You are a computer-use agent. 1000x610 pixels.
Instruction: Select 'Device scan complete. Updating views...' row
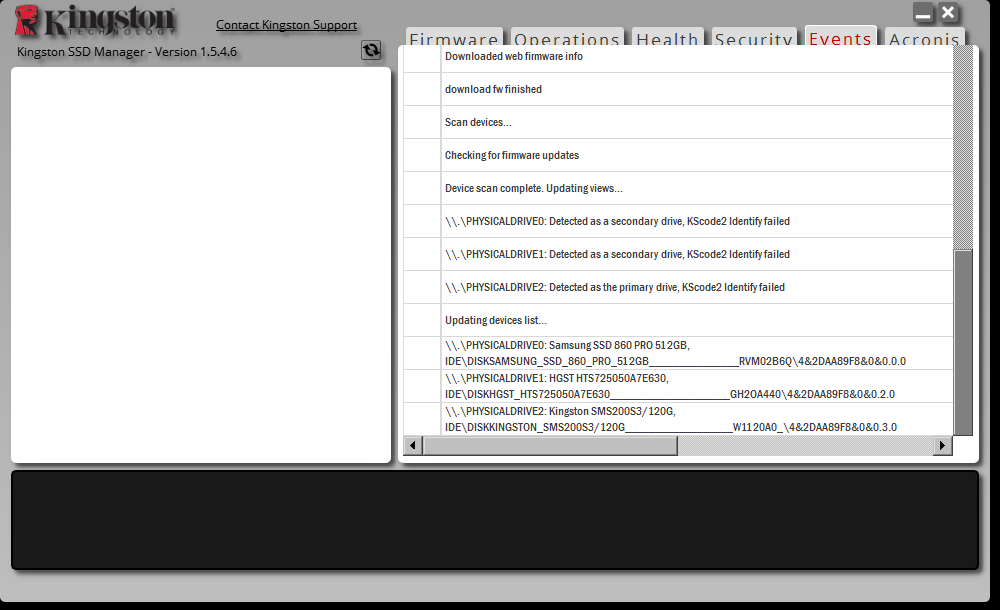[678, 188]
